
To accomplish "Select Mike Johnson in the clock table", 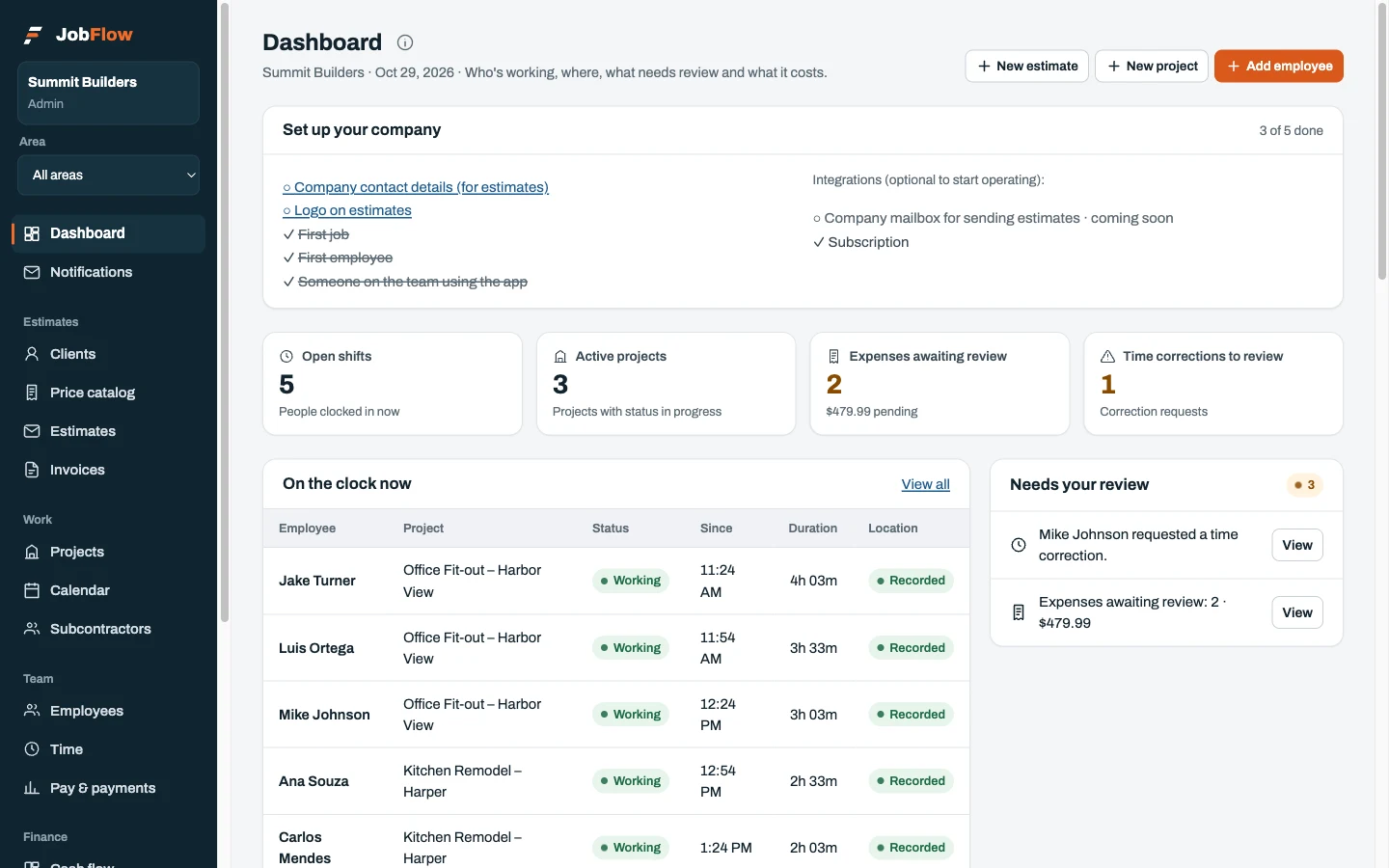I will point(324,715).
